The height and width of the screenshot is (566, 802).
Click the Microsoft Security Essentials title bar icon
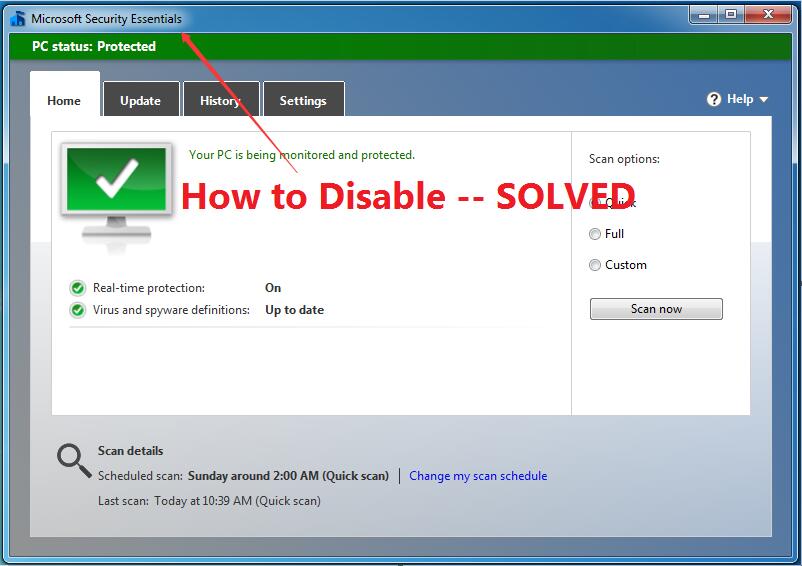[x=18, y=18]
